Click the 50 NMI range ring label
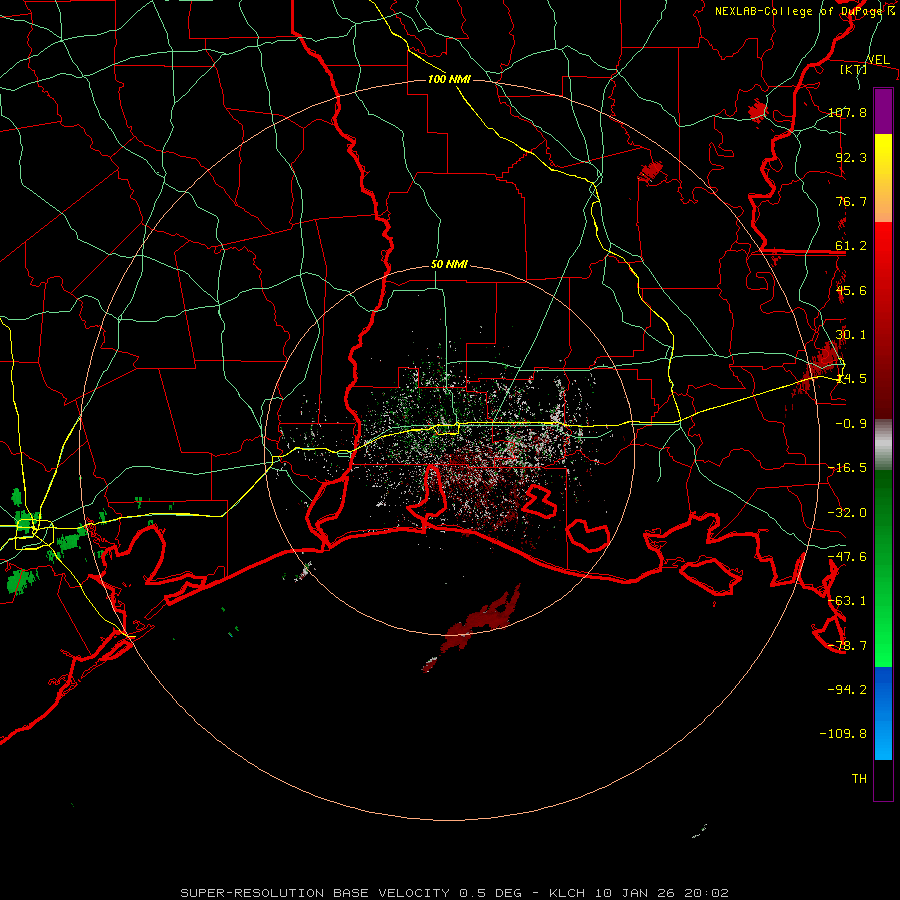The height and width of the screenshot is (900, 900). point(449,264)
